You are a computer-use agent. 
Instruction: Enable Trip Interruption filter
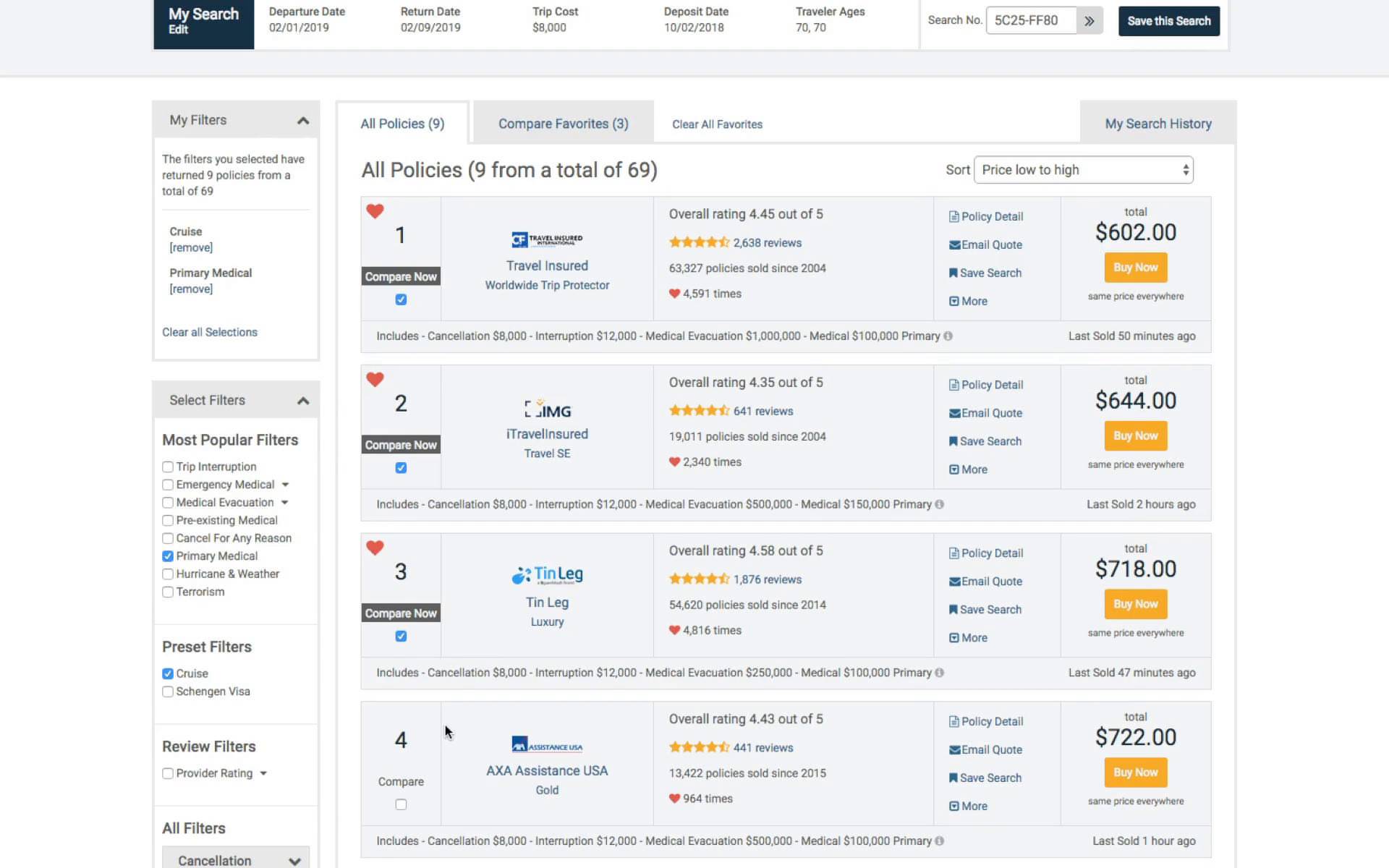click(168, 467)
